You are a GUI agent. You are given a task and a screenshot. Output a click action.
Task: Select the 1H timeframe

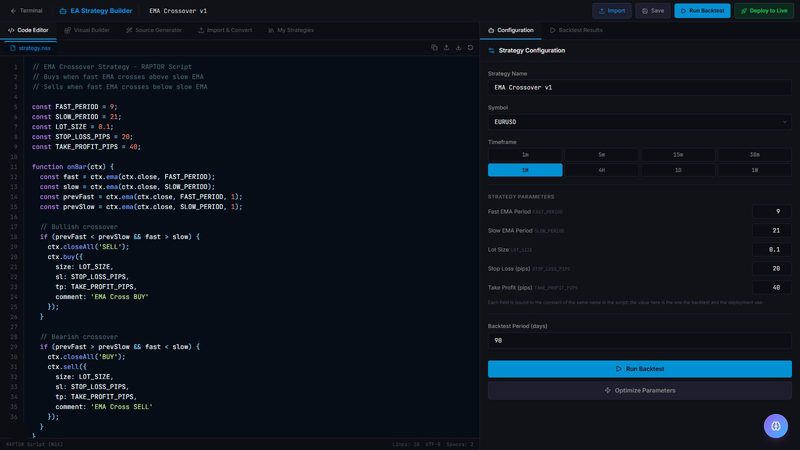525,170
